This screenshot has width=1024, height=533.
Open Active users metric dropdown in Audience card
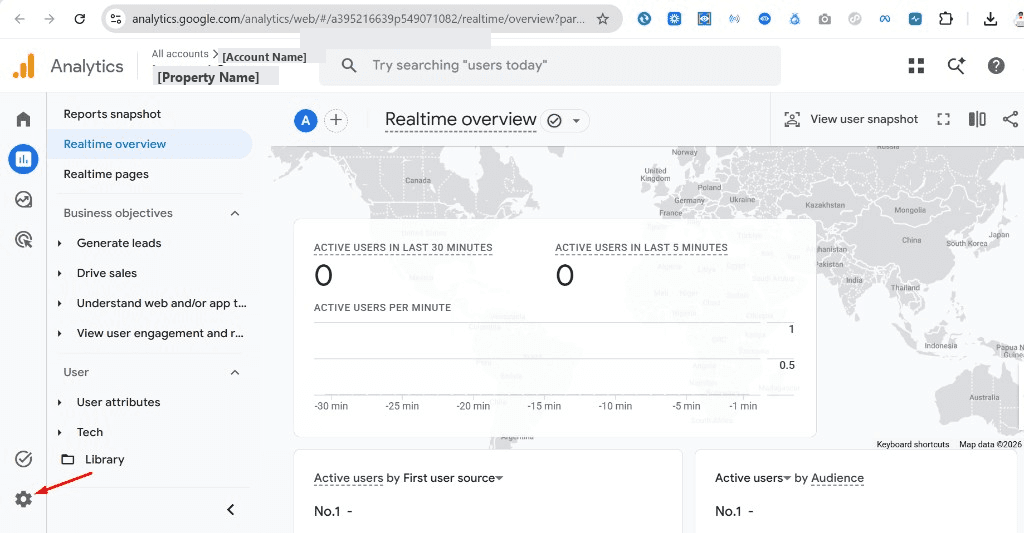787,478
